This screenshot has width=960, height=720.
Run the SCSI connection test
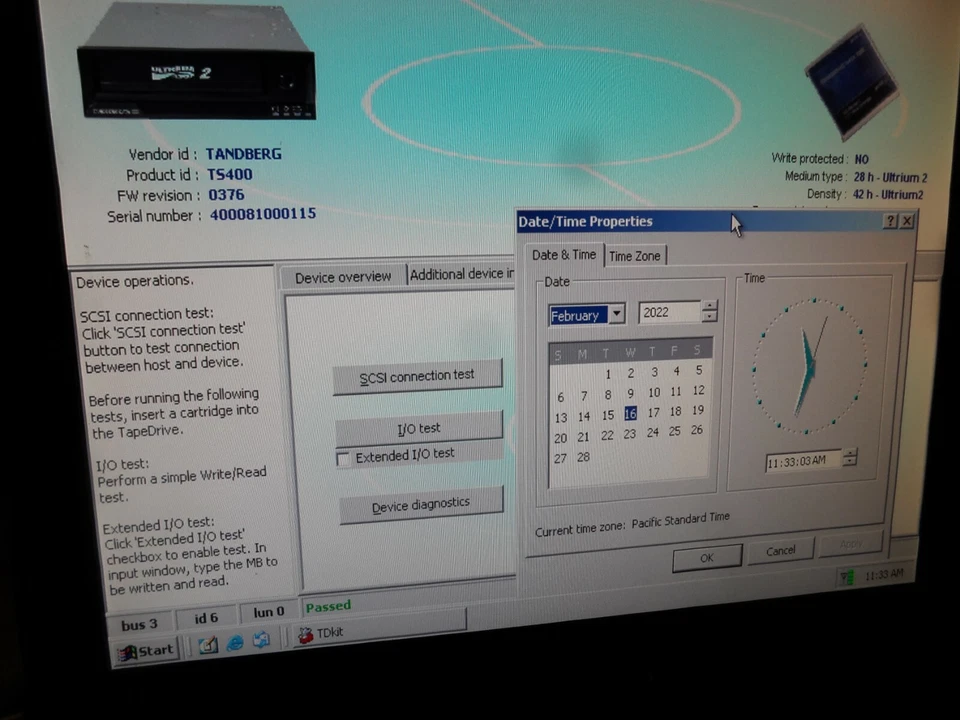(417, 375)
